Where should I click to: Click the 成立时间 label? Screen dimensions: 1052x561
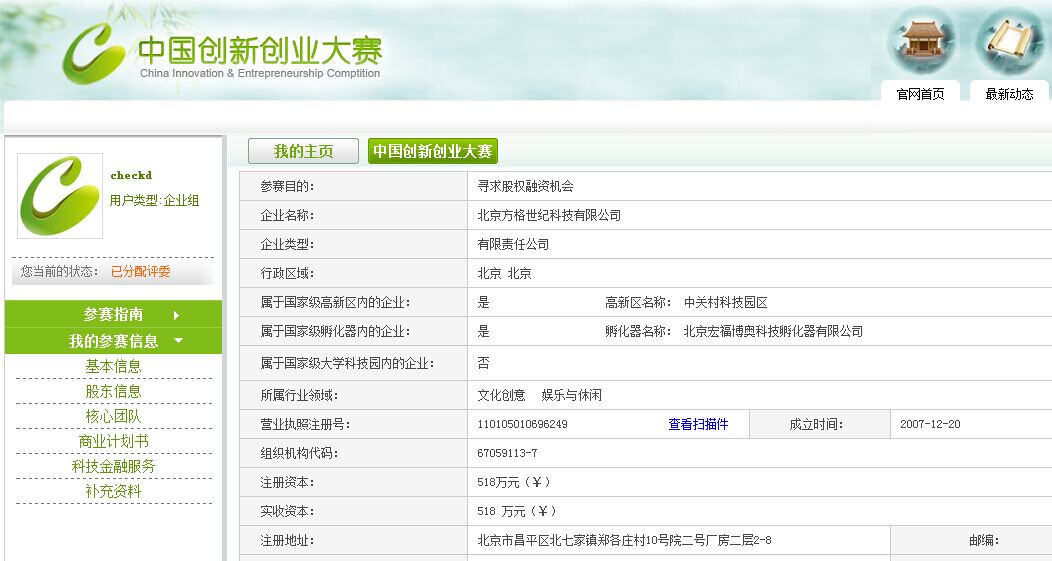click(816, 424)
